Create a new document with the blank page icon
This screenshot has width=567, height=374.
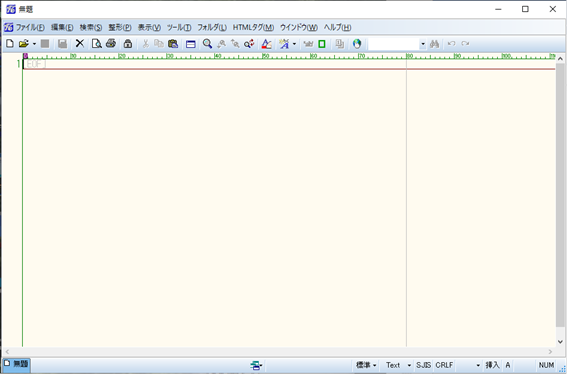click(10, 44)
